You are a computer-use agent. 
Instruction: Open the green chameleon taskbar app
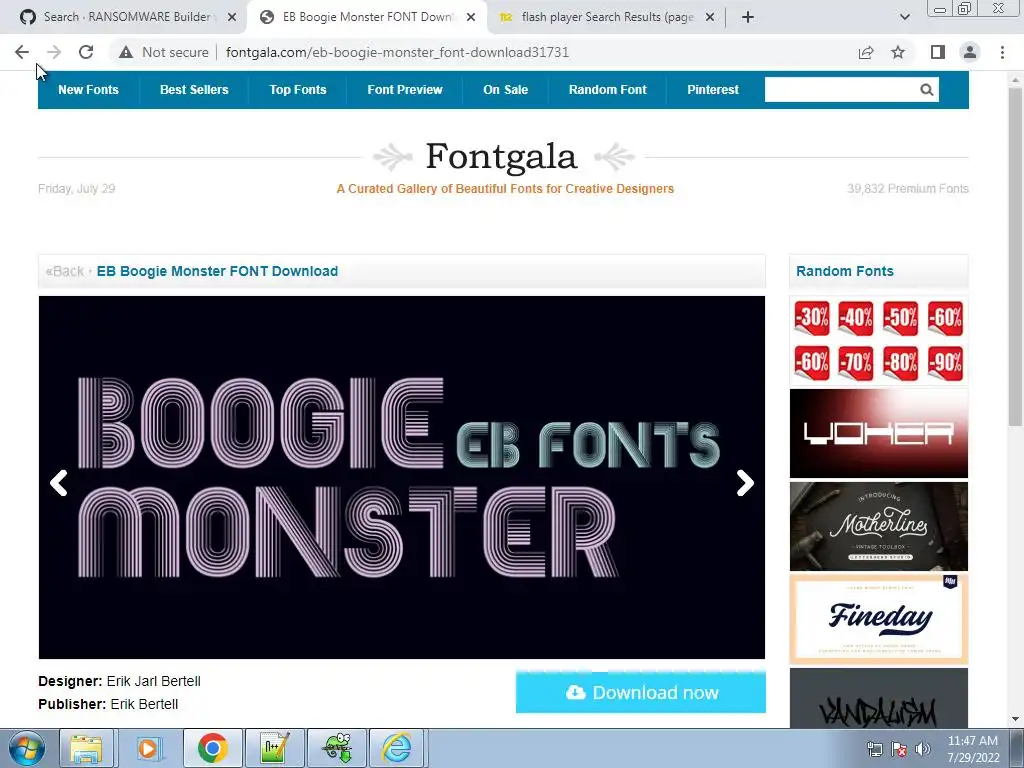coord(336,748)
